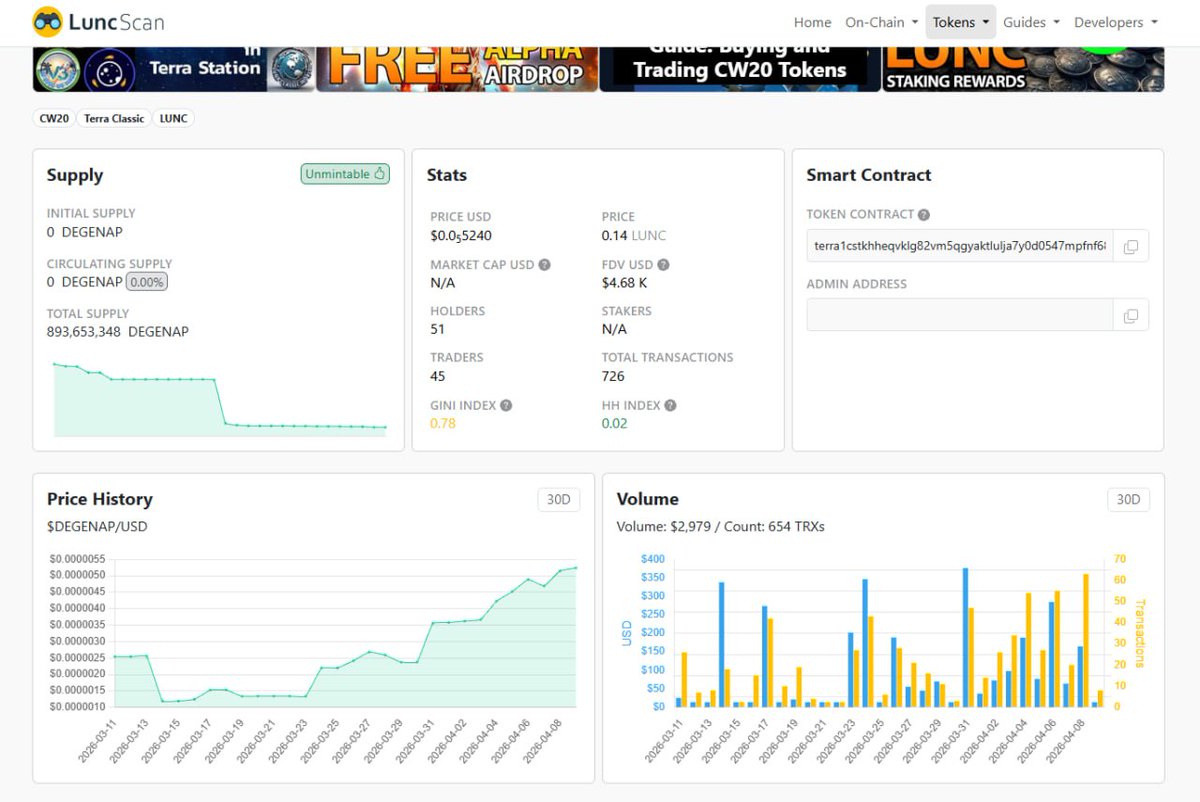Click the Supply history mini chart

pos(219,398)
